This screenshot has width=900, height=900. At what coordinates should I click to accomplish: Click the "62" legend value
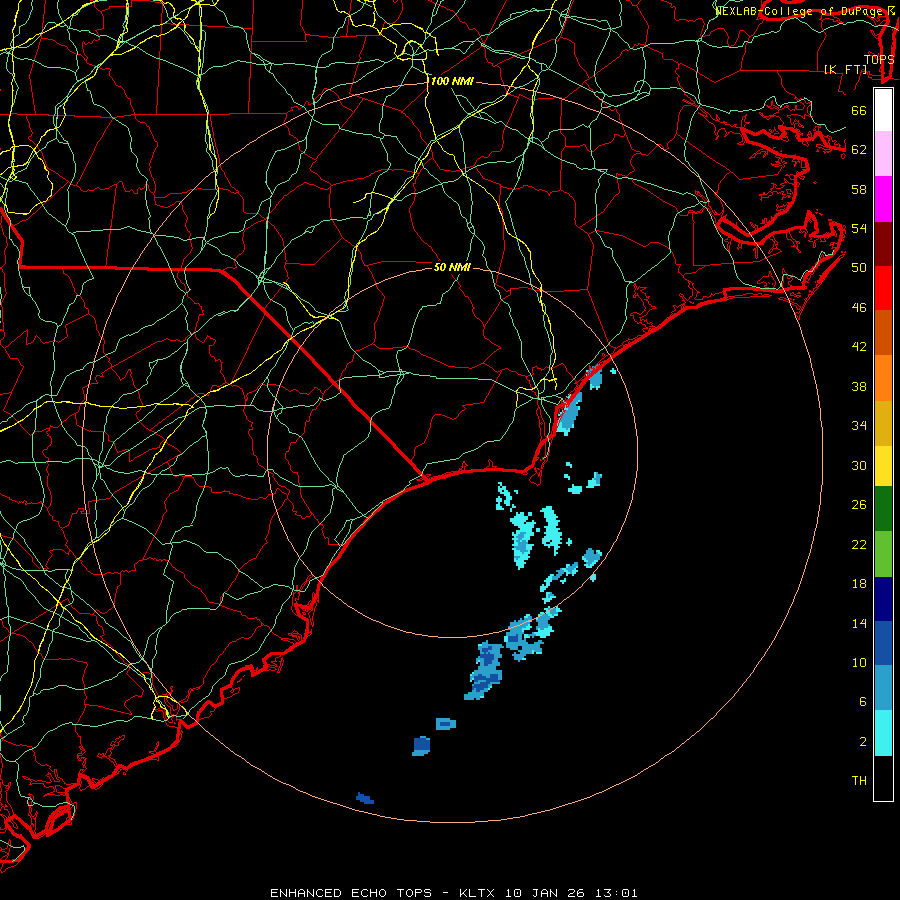(x=859, y=150)
